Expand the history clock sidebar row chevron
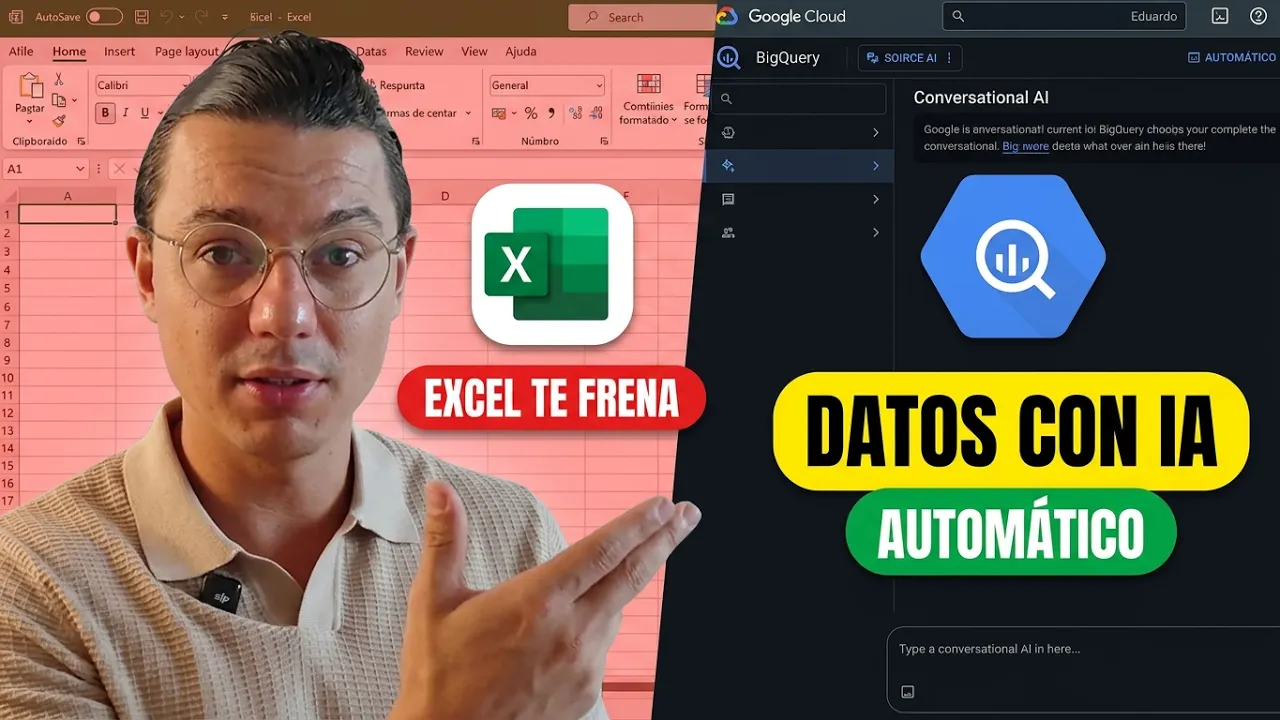The image size is (1280, 720). [x=876, y=133]
